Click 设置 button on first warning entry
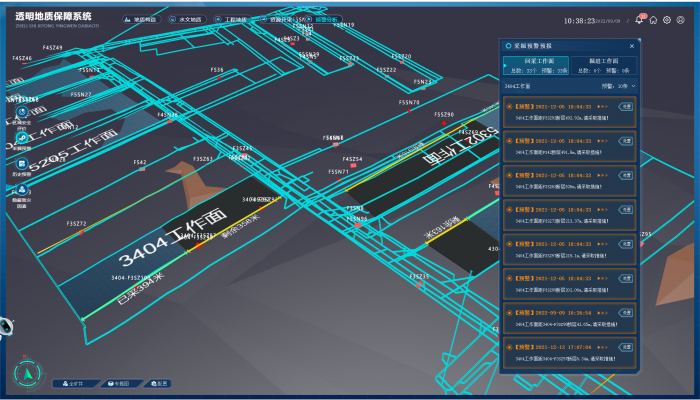Screen dimensions: 700x400 tap(626, 106)
